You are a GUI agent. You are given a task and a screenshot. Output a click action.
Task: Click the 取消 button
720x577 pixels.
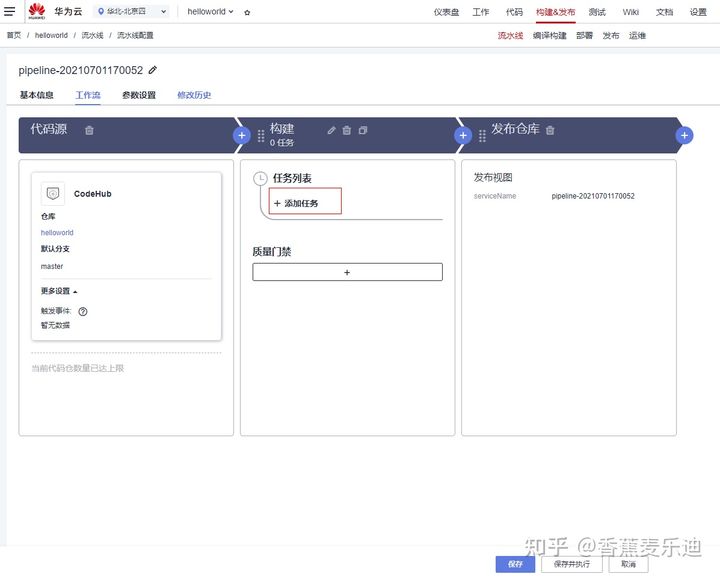pos(629,564)
